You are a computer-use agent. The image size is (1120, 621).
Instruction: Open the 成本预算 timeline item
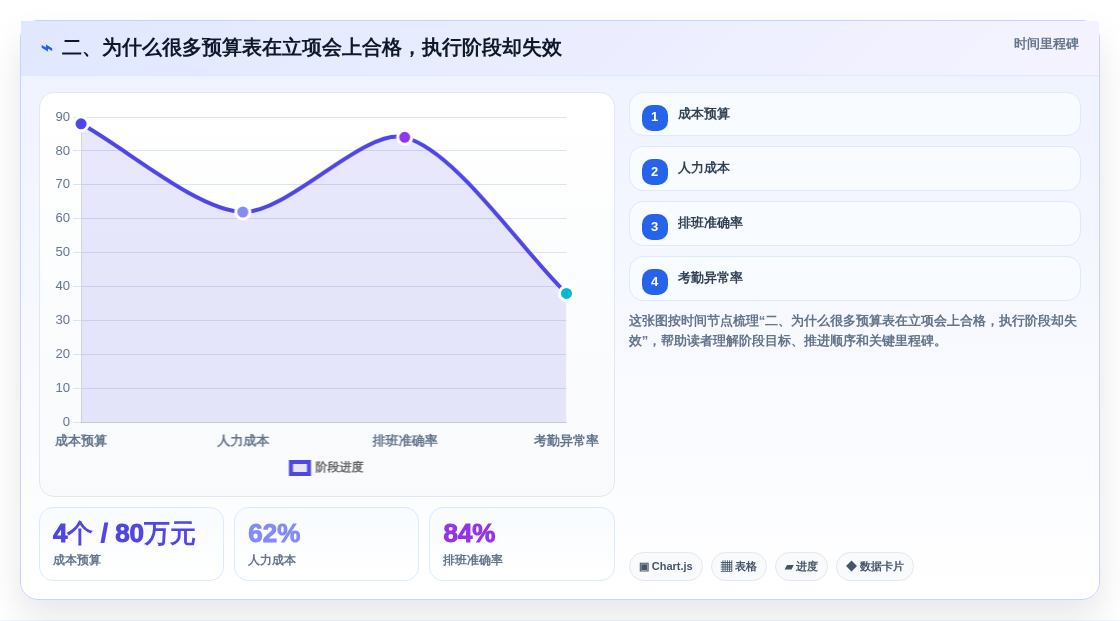854,114
